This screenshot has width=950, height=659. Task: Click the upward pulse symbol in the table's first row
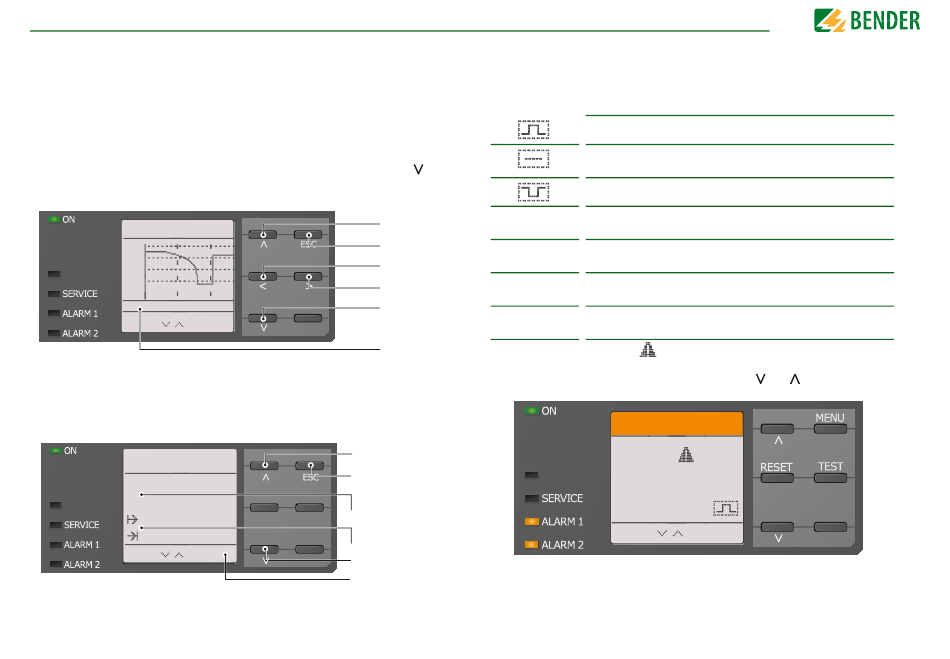pos(533,130)
